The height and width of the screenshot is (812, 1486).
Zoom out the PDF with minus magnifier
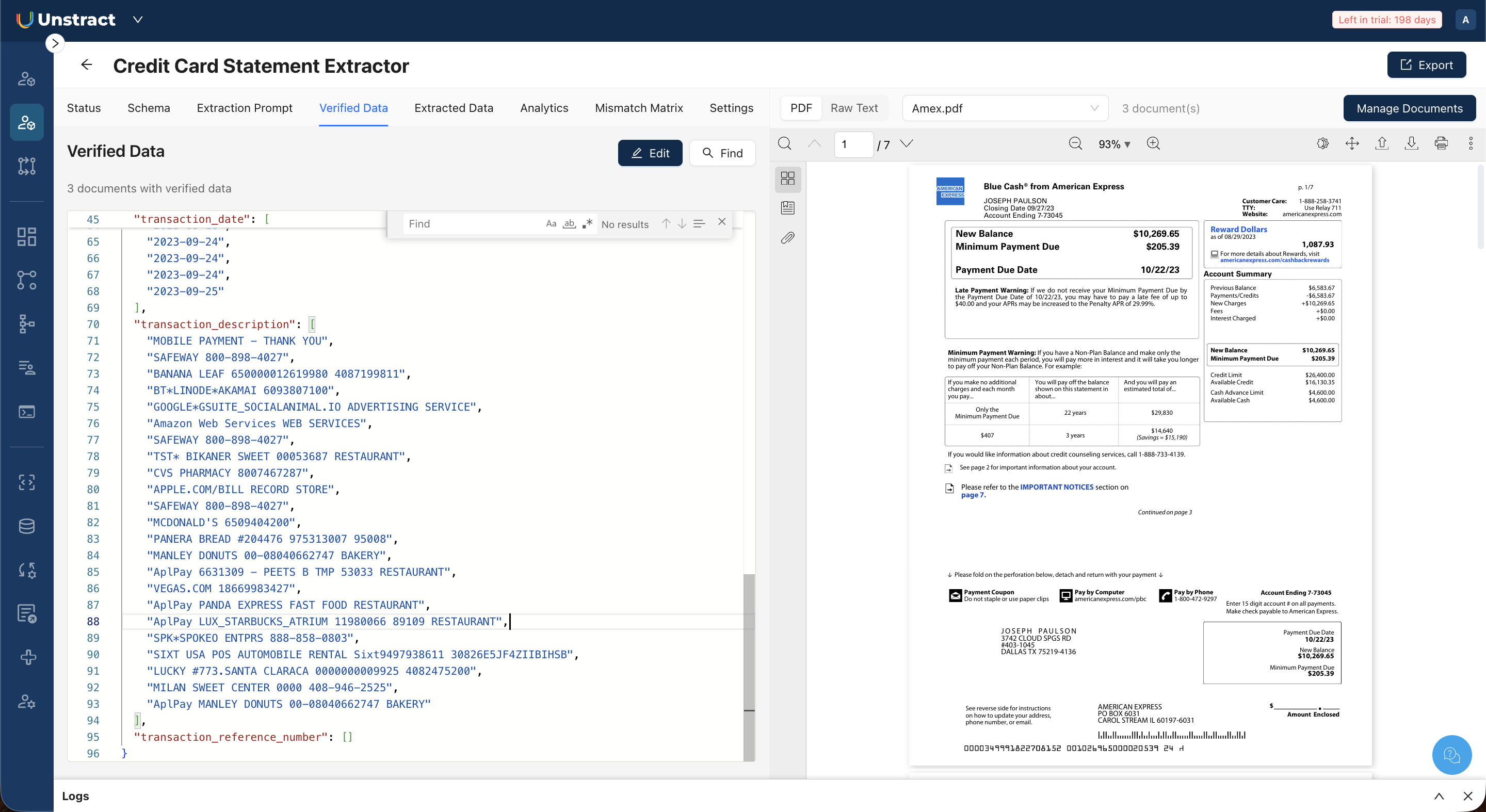pos(1075,143)
